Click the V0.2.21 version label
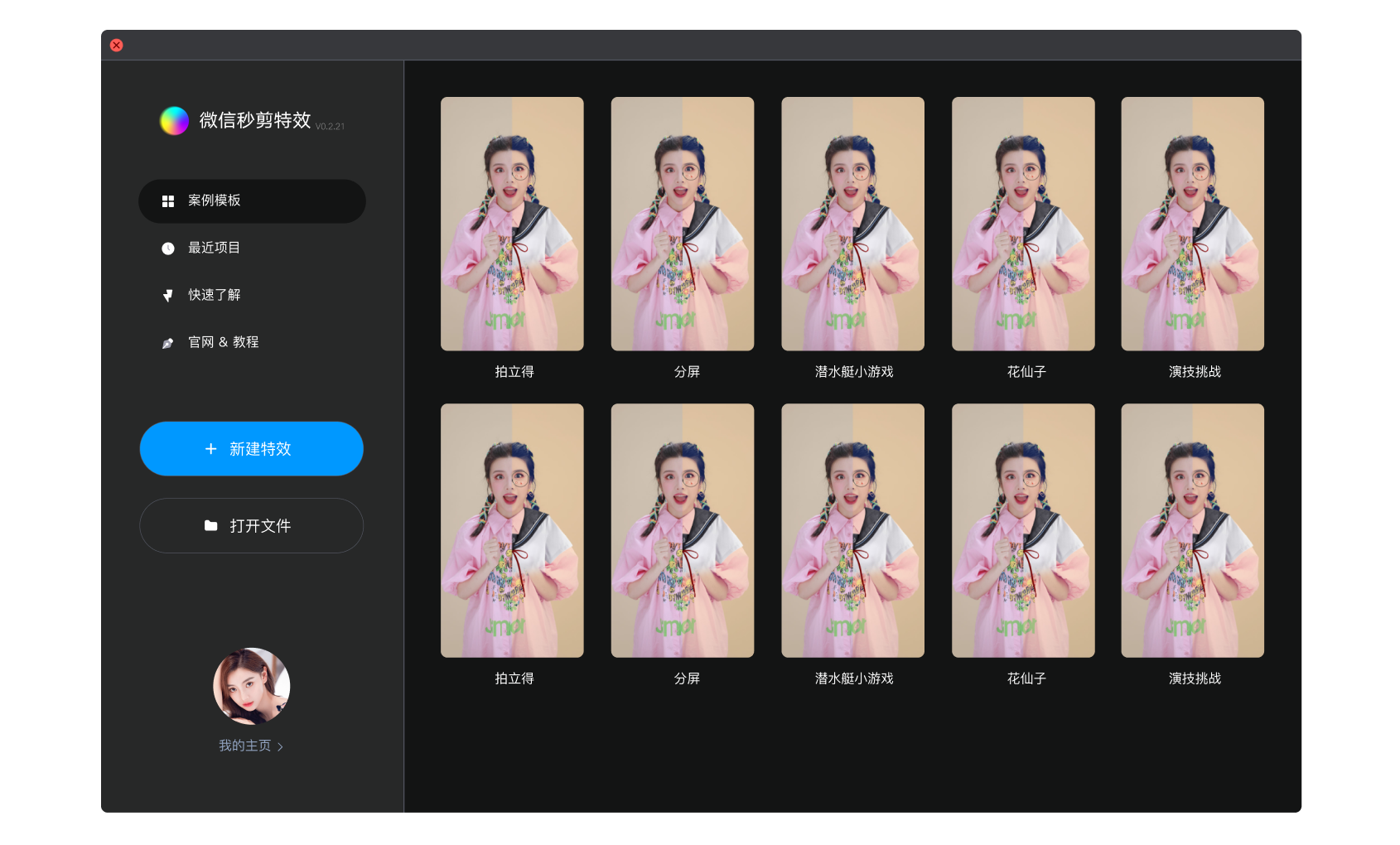Screen dimensions: 1400x845 330,127
